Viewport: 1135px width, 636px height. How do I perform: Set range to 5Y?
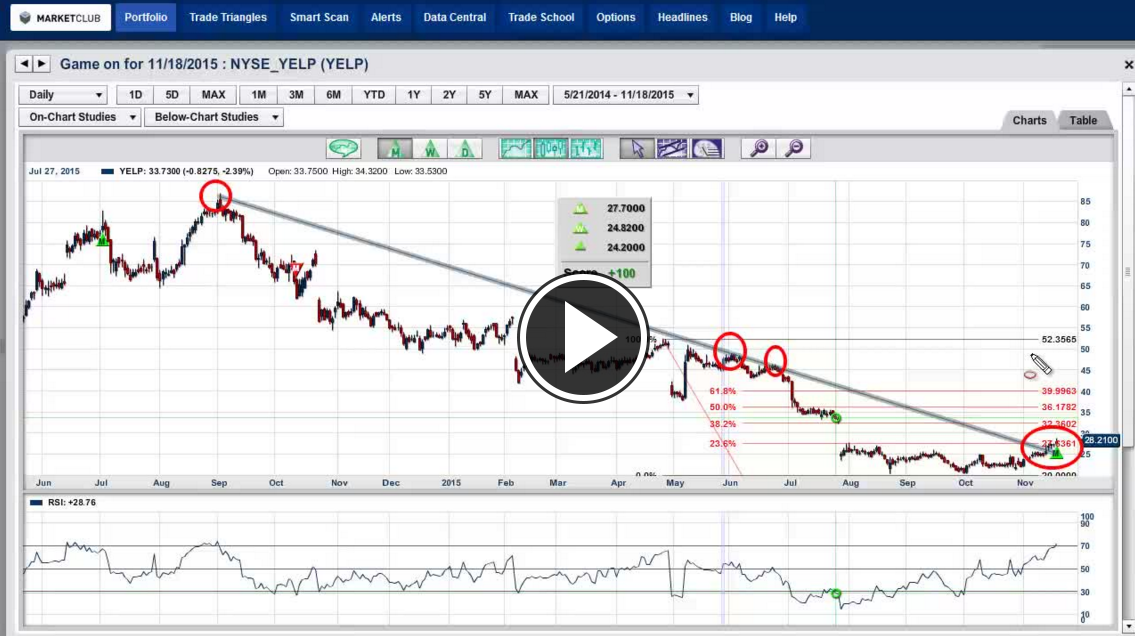coord(485,95)
